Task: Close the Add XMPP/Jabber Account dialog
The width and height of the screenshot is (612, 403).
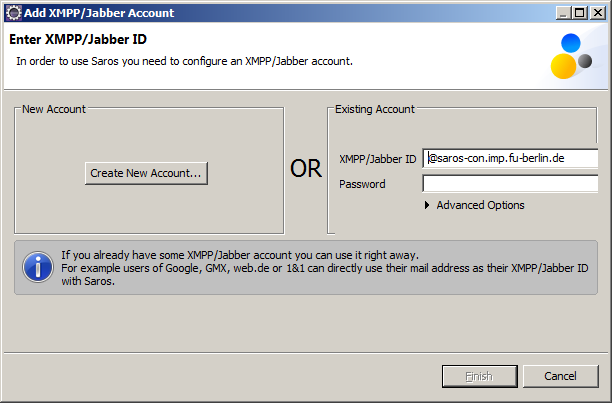Action: coord(598,13)
